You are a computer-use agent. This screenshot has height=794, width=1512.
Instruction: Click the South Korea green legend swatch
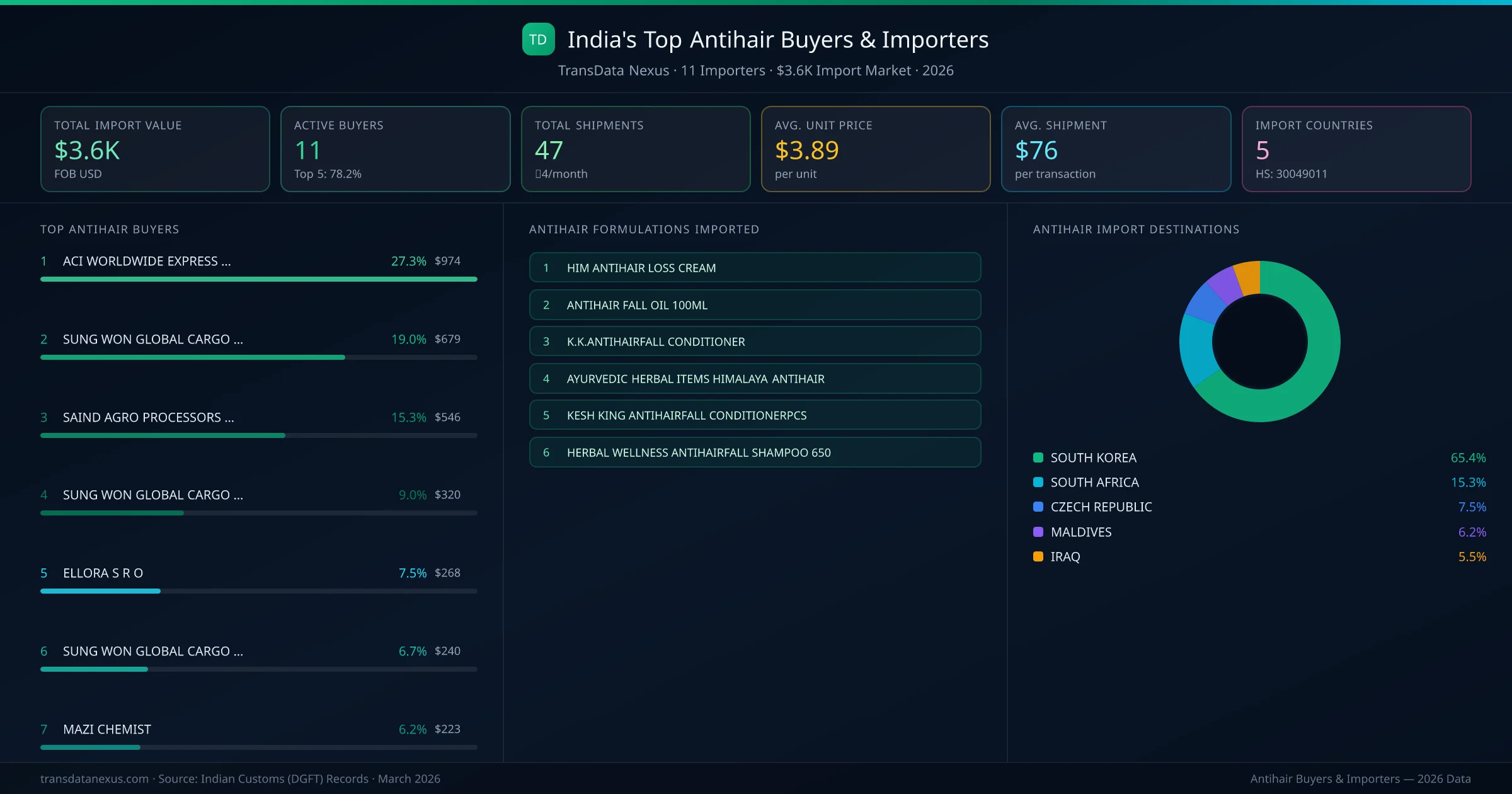pos(1038,457)
